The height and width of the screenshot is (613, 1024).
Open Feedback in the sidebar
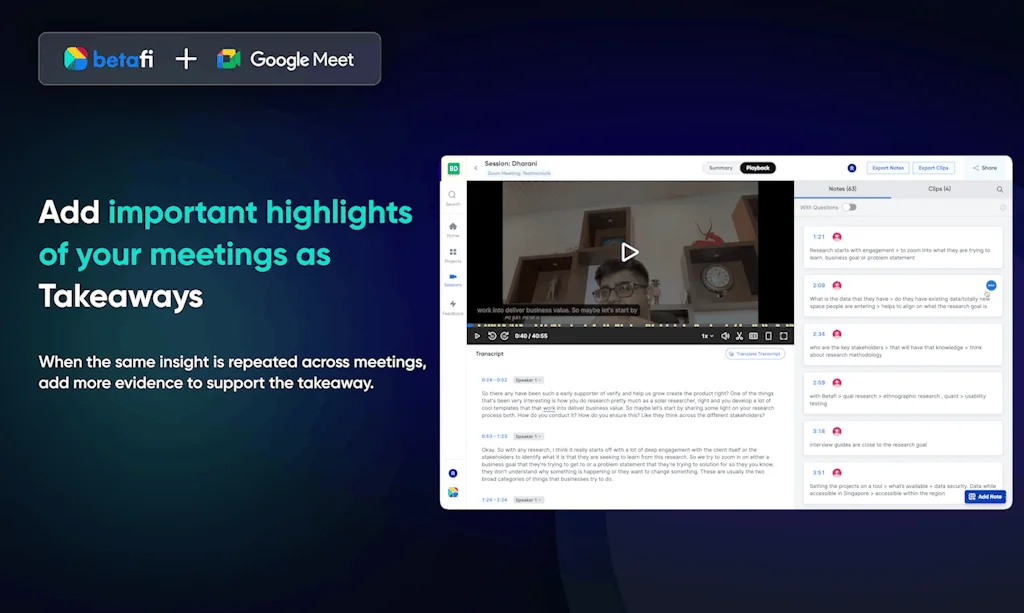[453, 307]
